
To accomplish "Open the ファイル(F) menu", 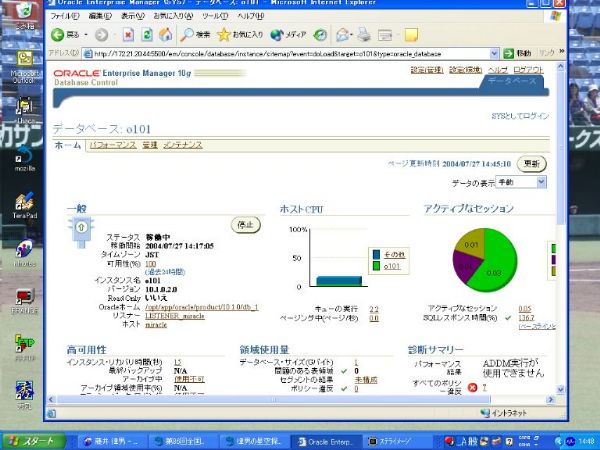I will [x=65, y=16].
